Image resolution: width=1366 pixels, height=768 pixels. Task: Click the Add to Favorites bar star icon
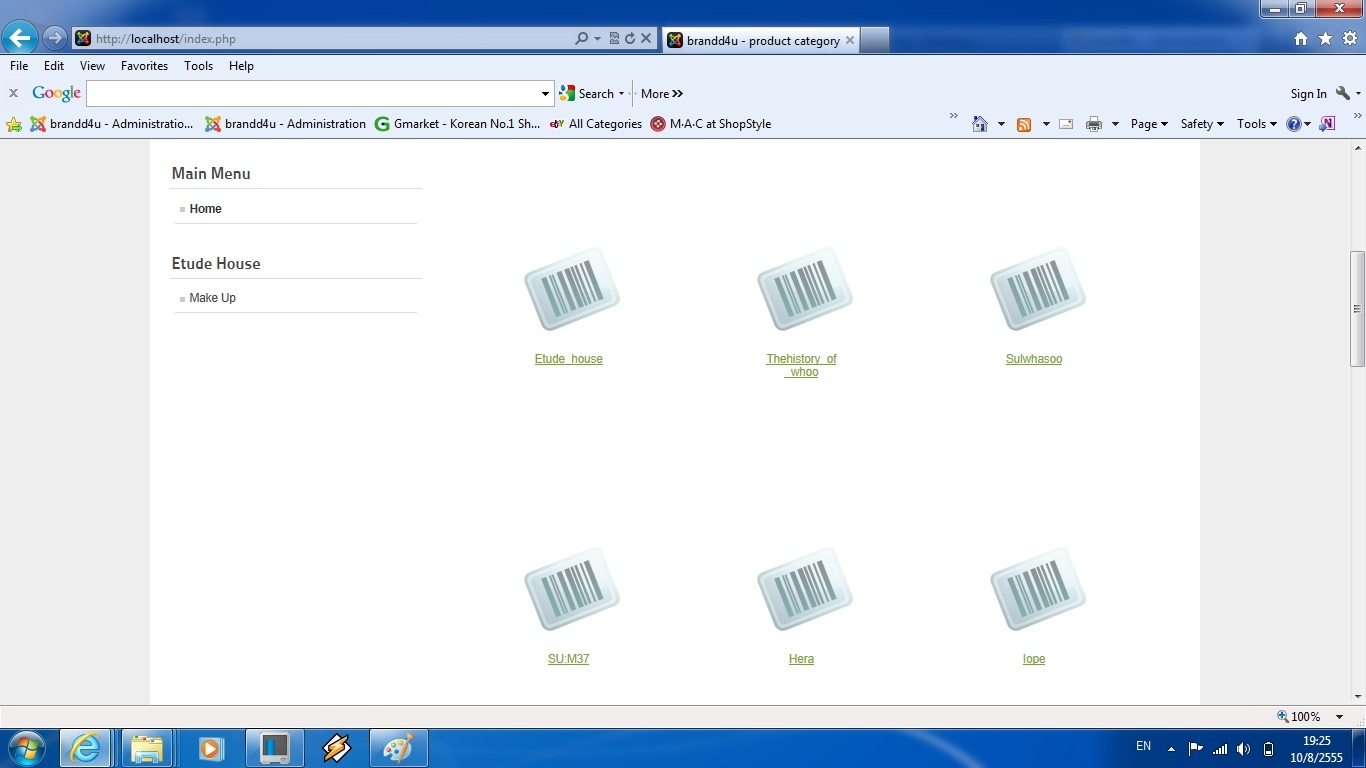click(14, 124)
